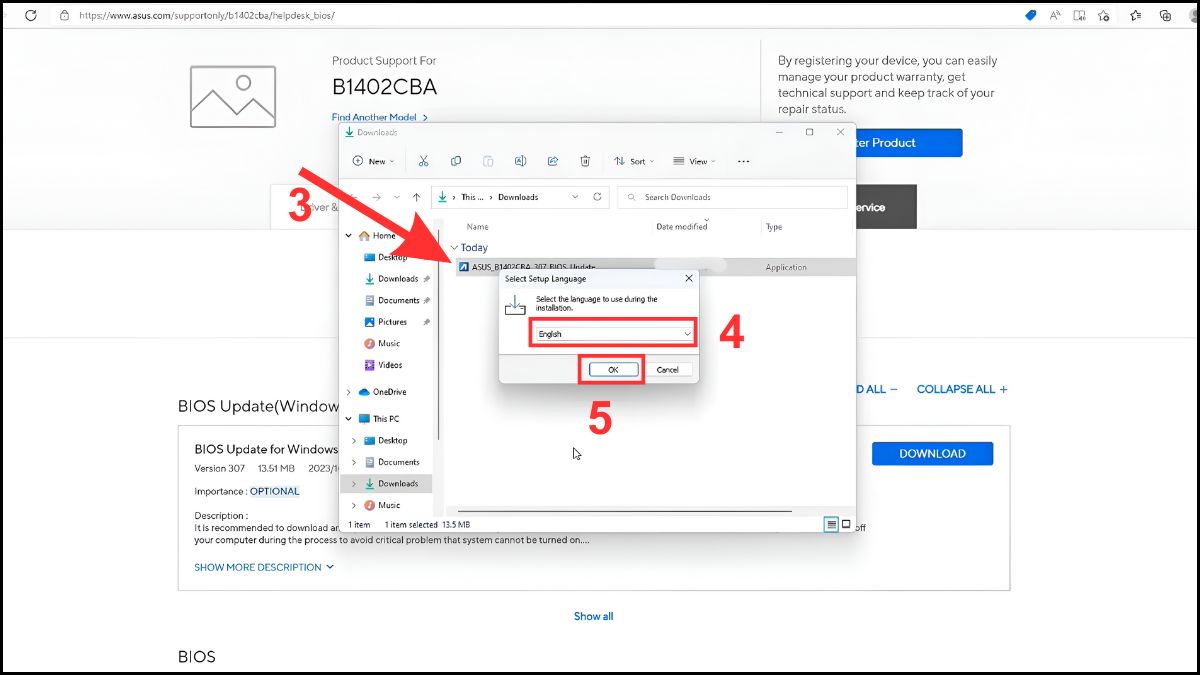Click the Search Downloads field
Image resolution: width=1200 pixels, height=675 pixels.
(x=732, y=197)
